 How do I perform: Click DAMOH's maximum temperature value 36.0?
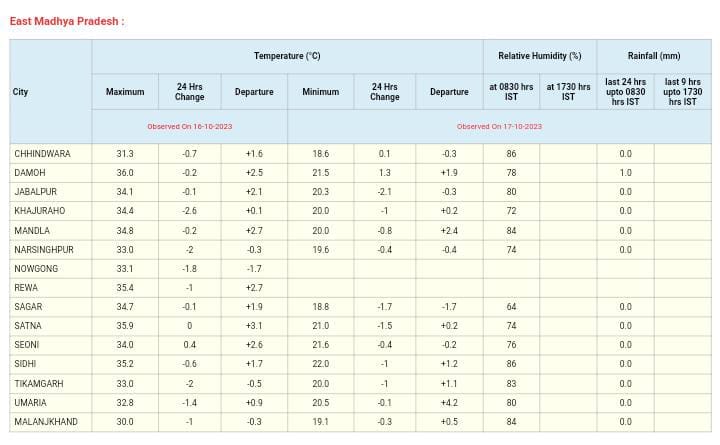(x=125, y=173)
